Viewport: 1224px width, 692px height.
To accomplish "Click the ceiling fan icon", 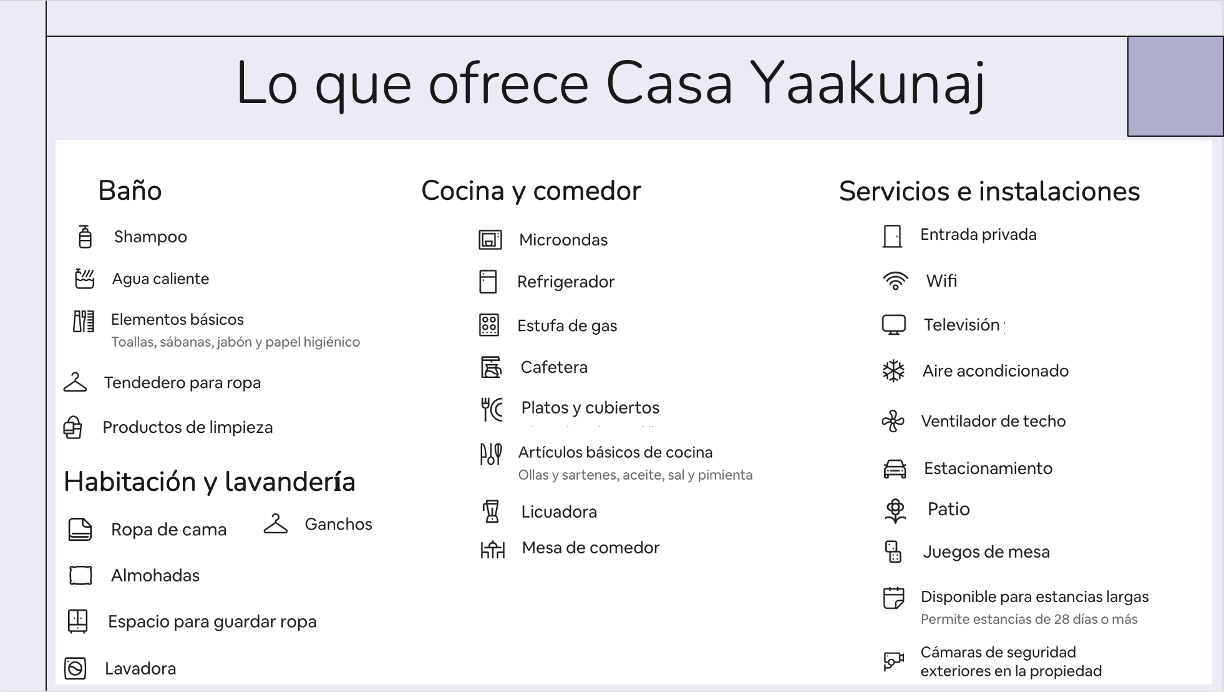I will [x=893, y=421].
